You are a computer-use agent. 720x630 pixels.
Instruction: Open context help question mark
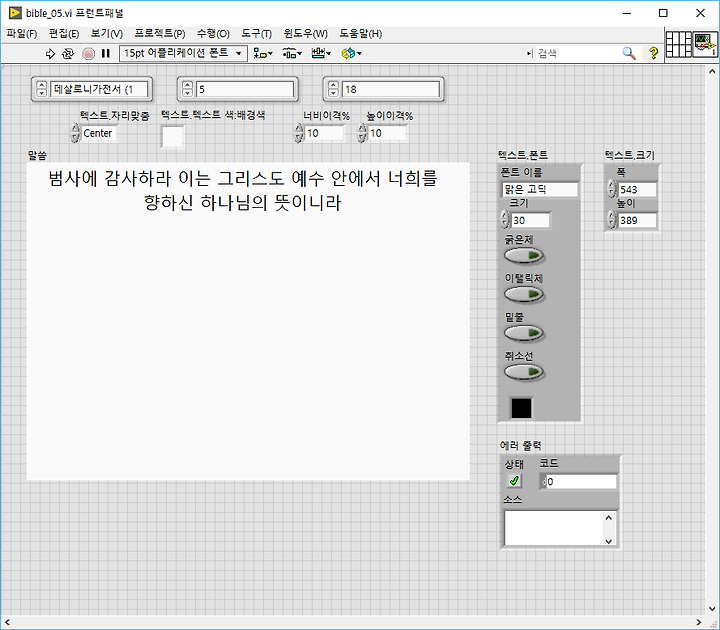653,53
